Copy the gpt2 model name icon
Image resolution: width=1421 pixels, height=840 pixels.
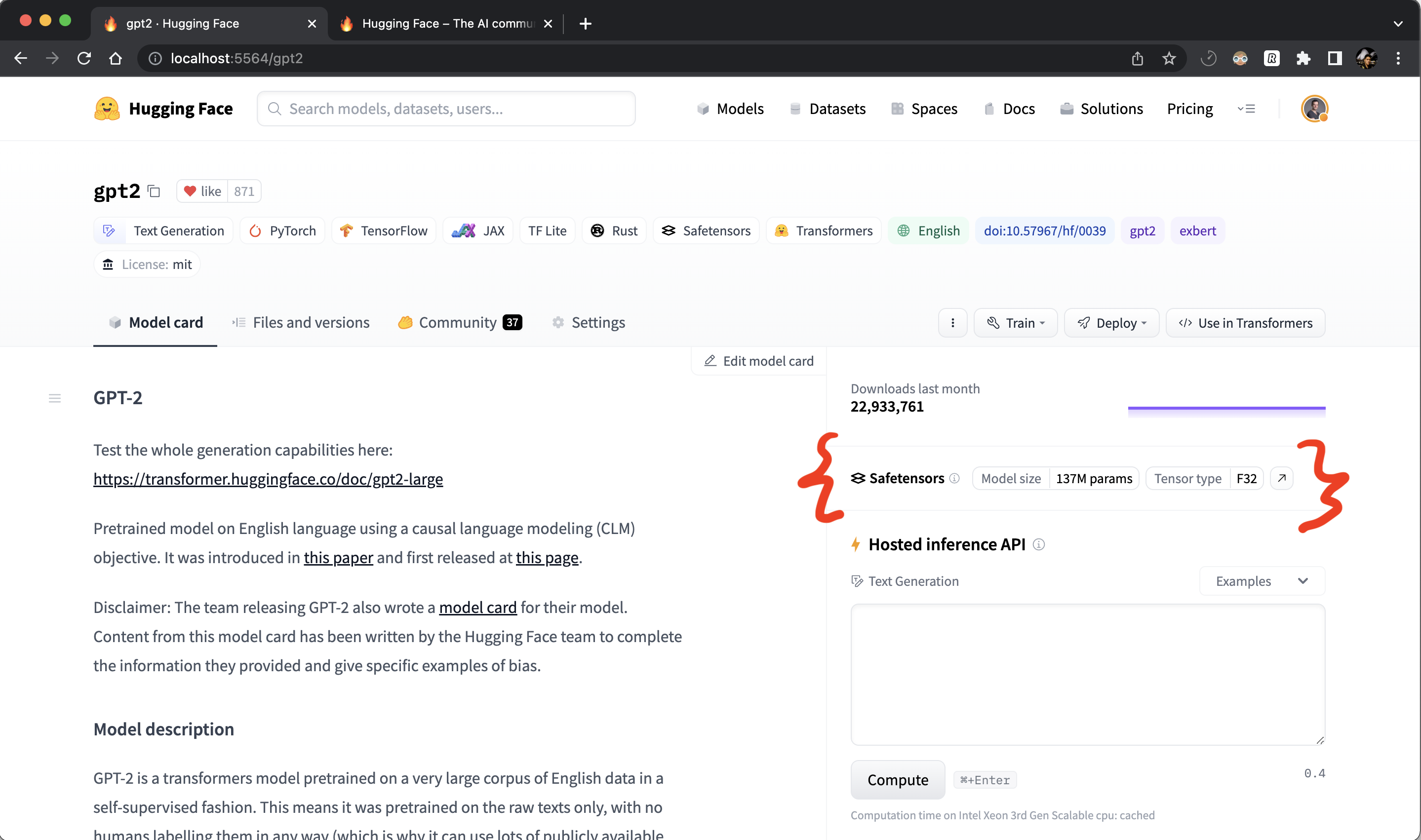(154, 191)
